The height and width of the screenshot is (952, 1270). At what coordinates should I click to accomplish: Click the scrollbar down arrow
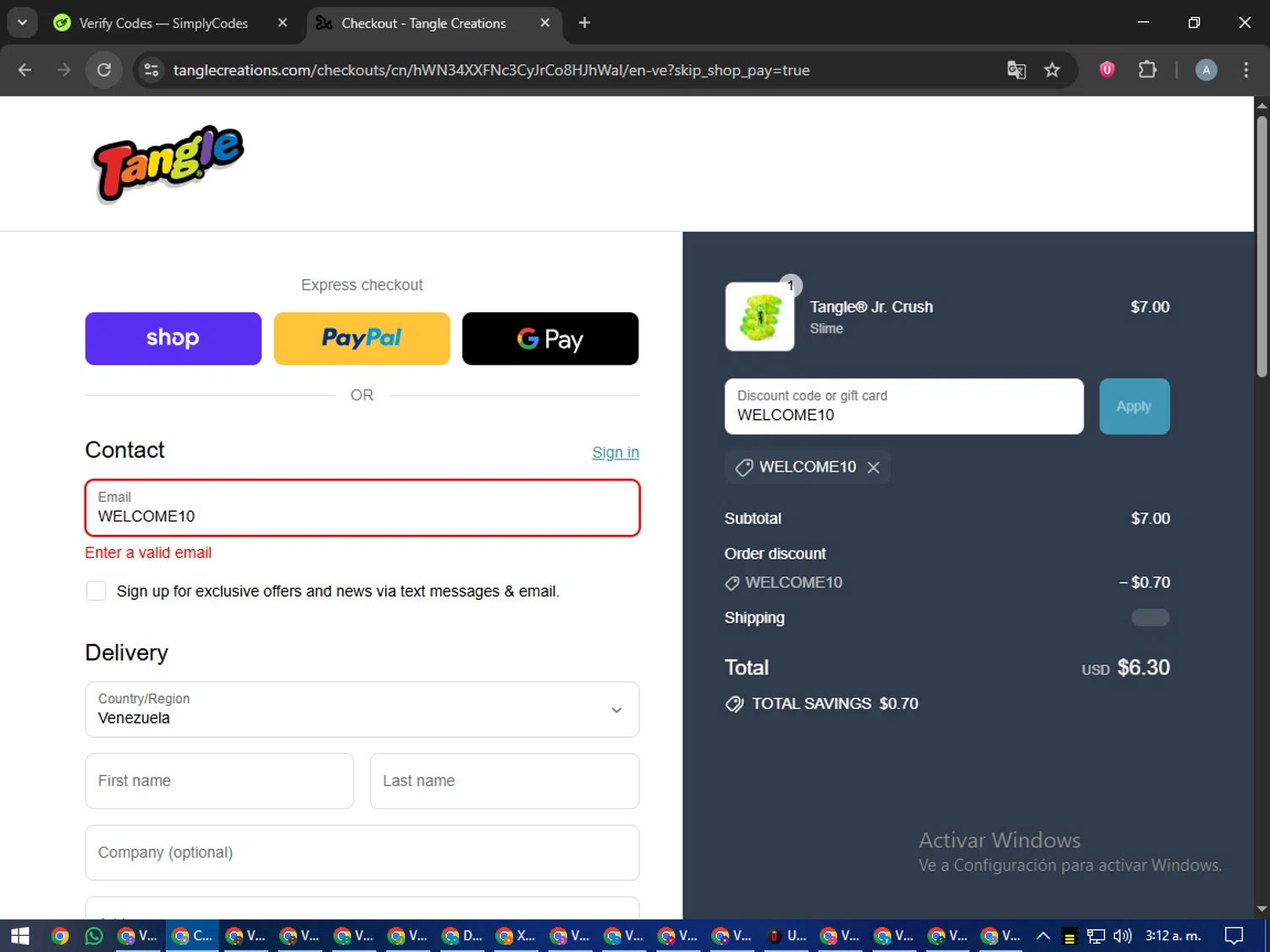[1262, 909]
